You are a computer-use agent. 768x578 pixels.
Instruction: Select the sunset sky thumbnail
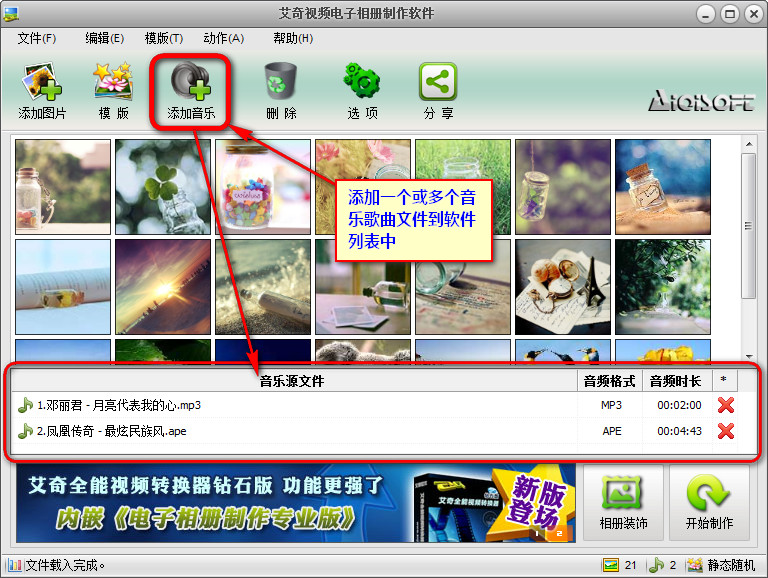tap(163, 287)
